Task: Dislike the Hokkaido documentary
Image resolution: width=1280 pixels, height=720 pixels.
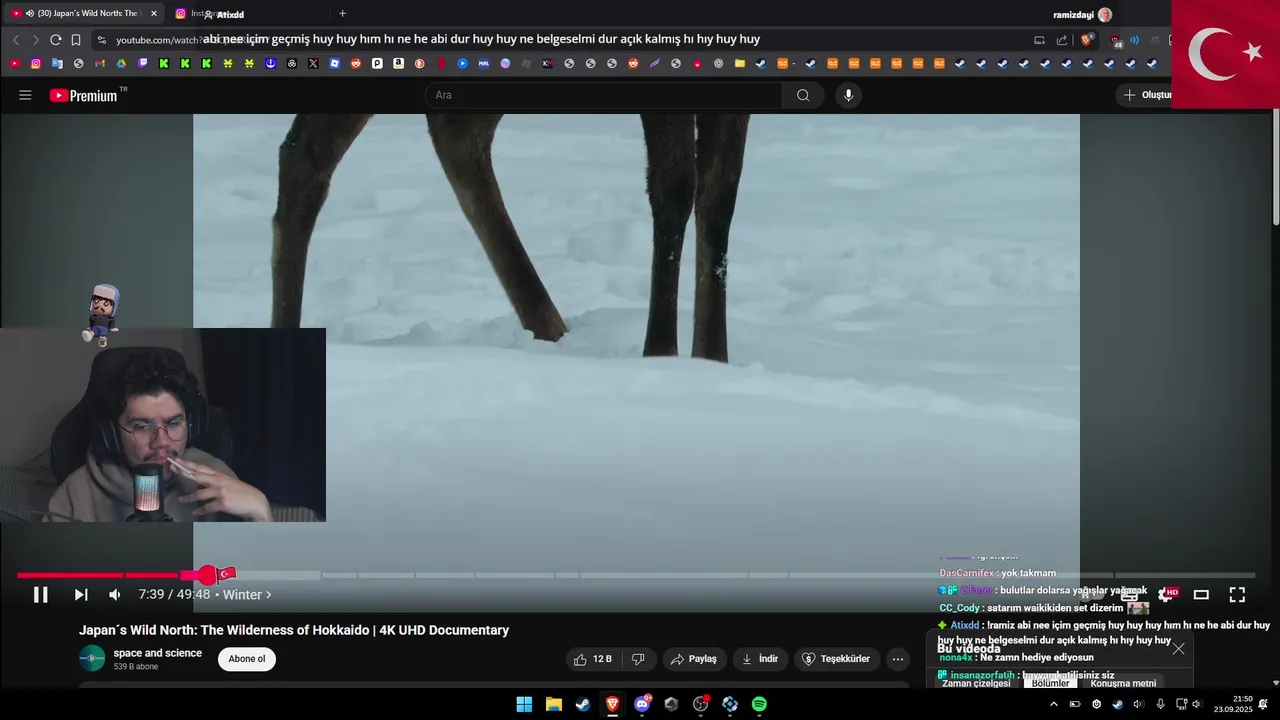Action: pyautogui.click(x=638, y=659)
